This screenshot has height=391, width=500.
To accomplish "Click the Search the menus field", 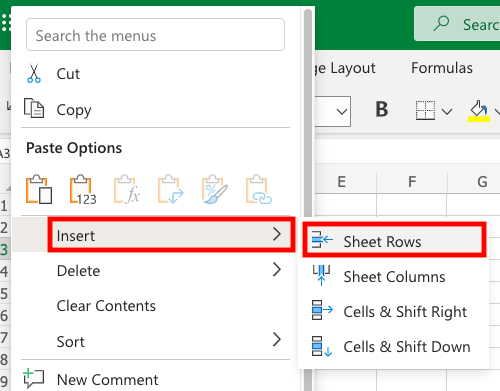I will click(155, 35).
